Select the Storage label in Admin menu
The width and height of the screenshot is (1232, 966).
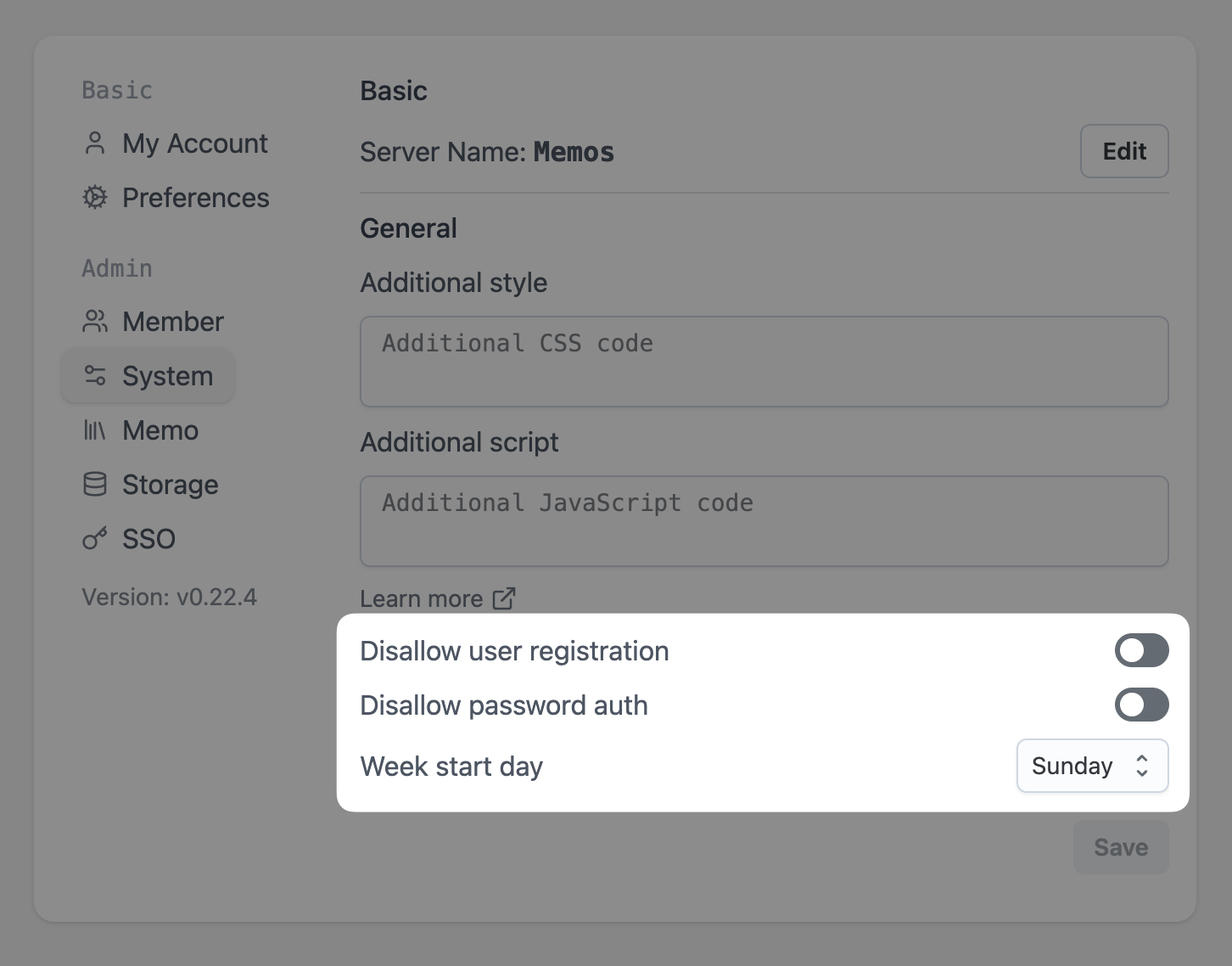(x=171, y=485)
